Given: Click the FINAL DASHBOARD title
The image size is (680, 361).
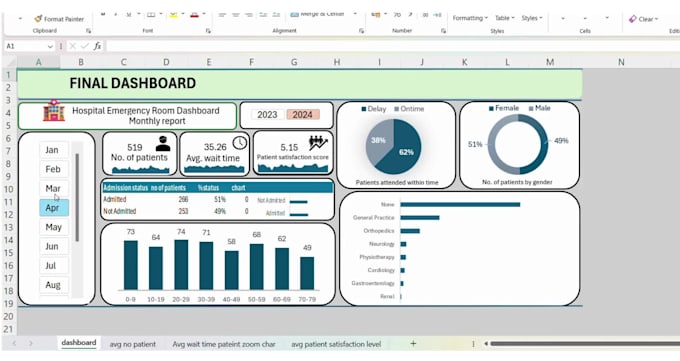Looking at the screenshot, I should [133, 83].
